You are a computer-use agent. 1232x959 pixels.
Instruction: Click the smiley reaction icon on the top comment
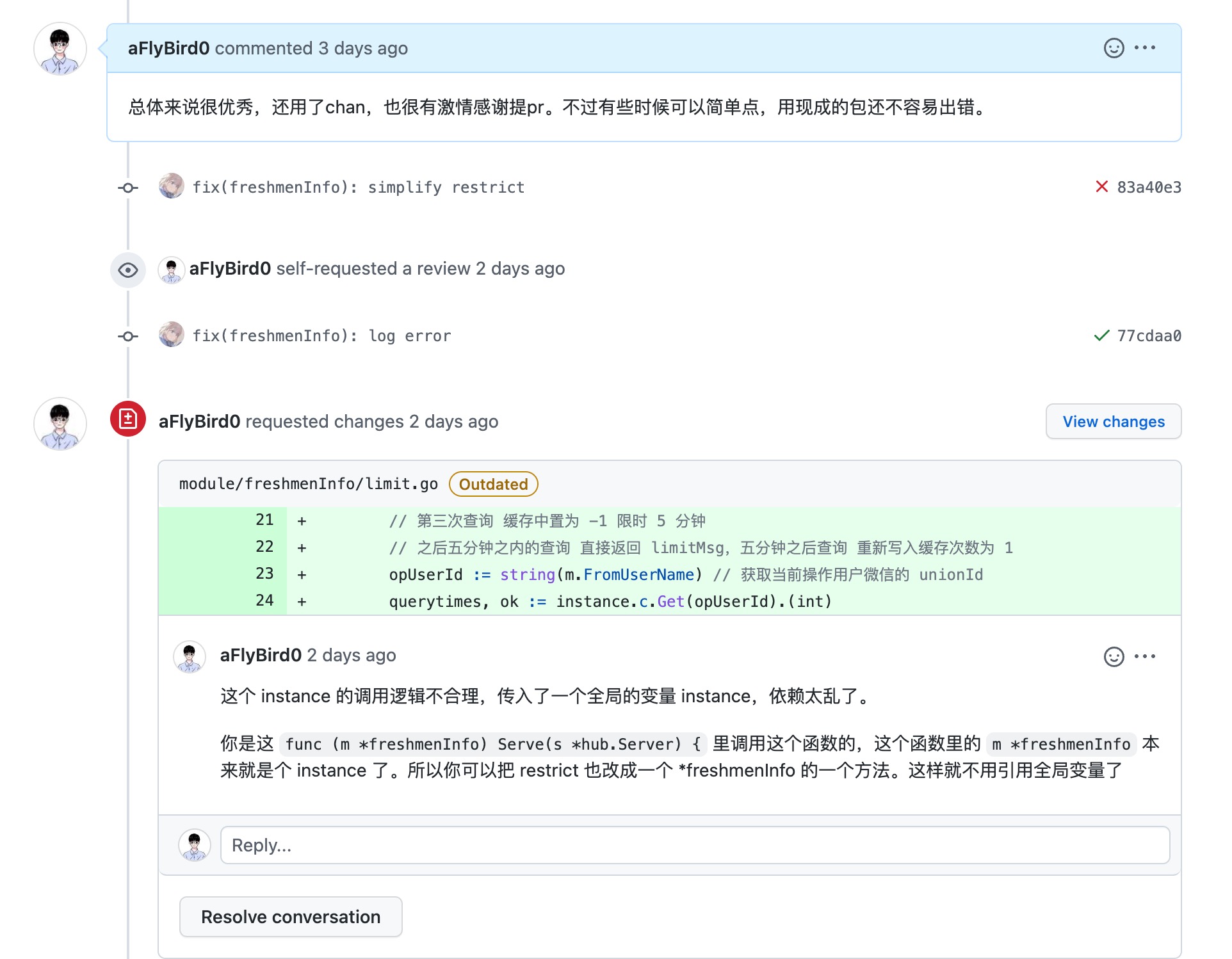(1115, 47)
